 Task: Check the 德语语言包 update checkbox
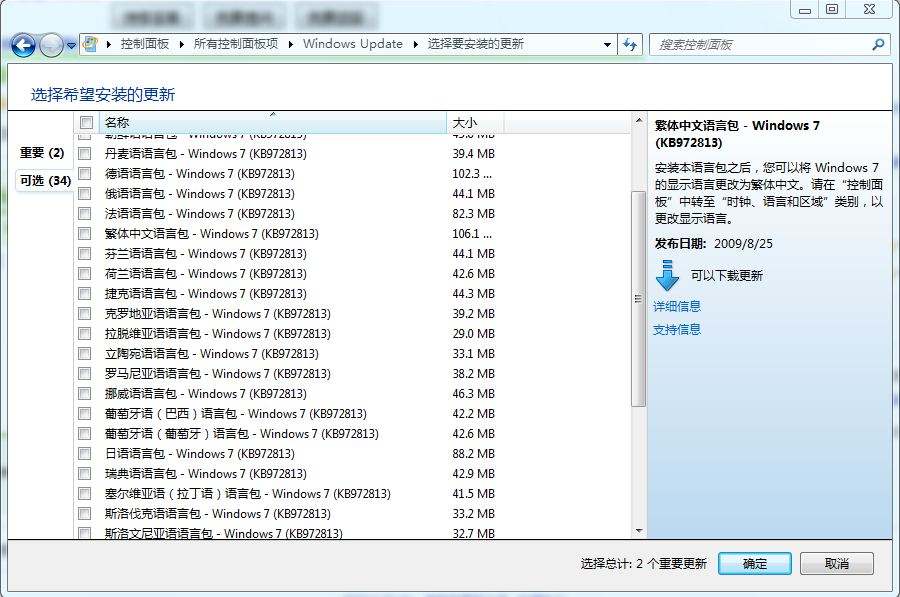[84, 173]
